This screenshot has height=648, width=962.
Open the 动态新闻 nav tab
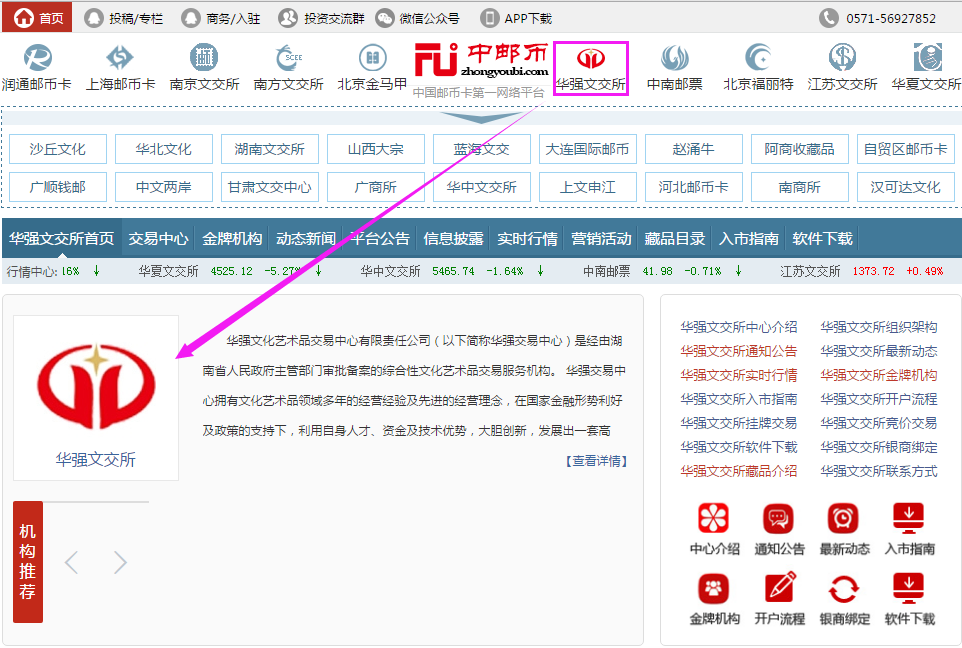click(x=306, y=239)
